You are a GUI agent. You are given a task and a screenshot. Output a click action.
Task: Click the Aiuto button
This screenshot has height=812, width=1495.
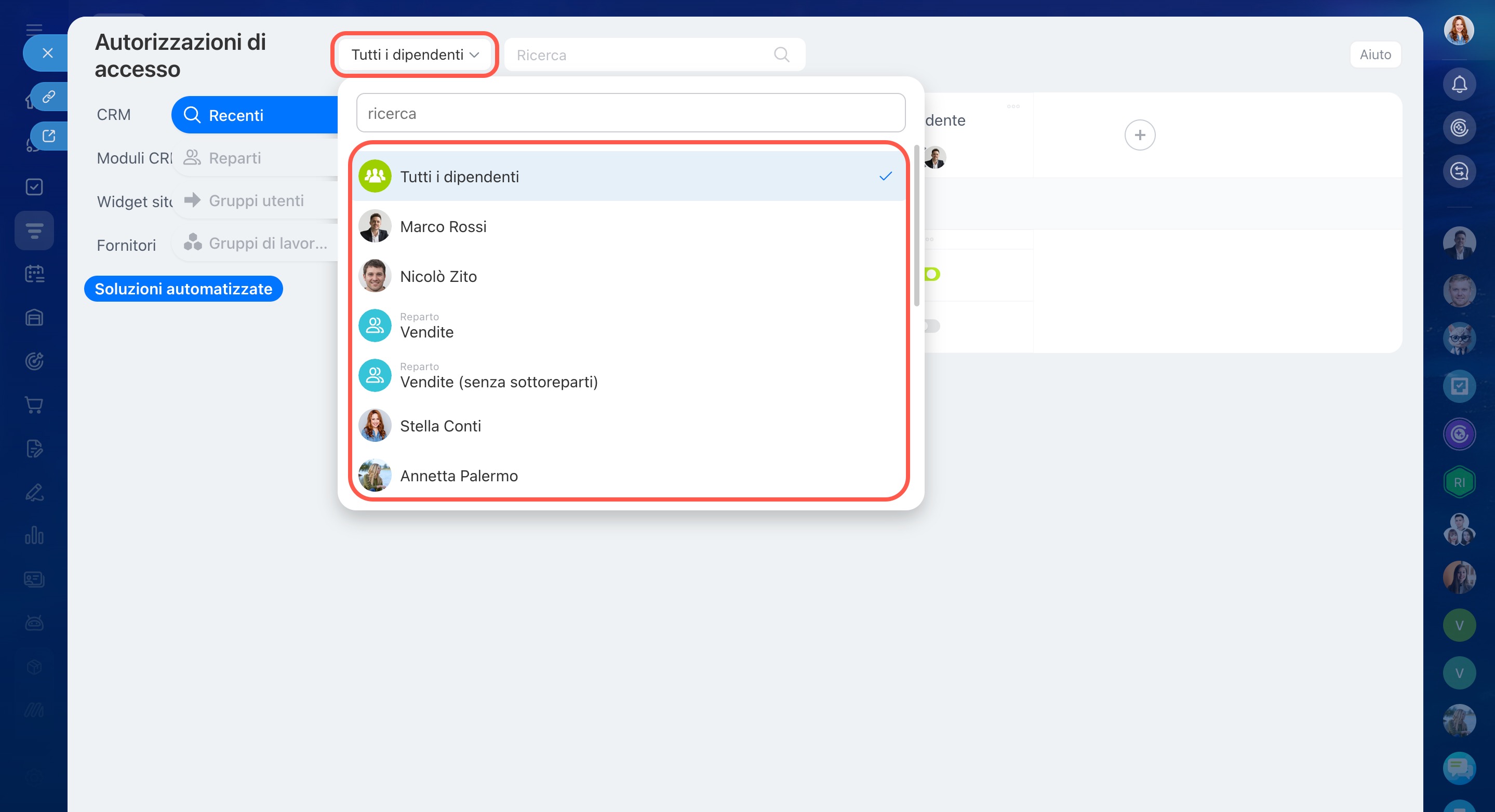(x=1374, y=55)
